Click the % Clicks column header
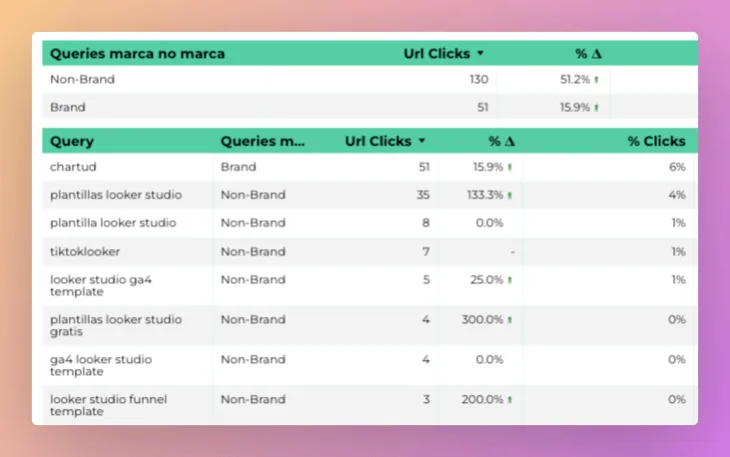Screen dimensions: 730x457 pos(656,141)
